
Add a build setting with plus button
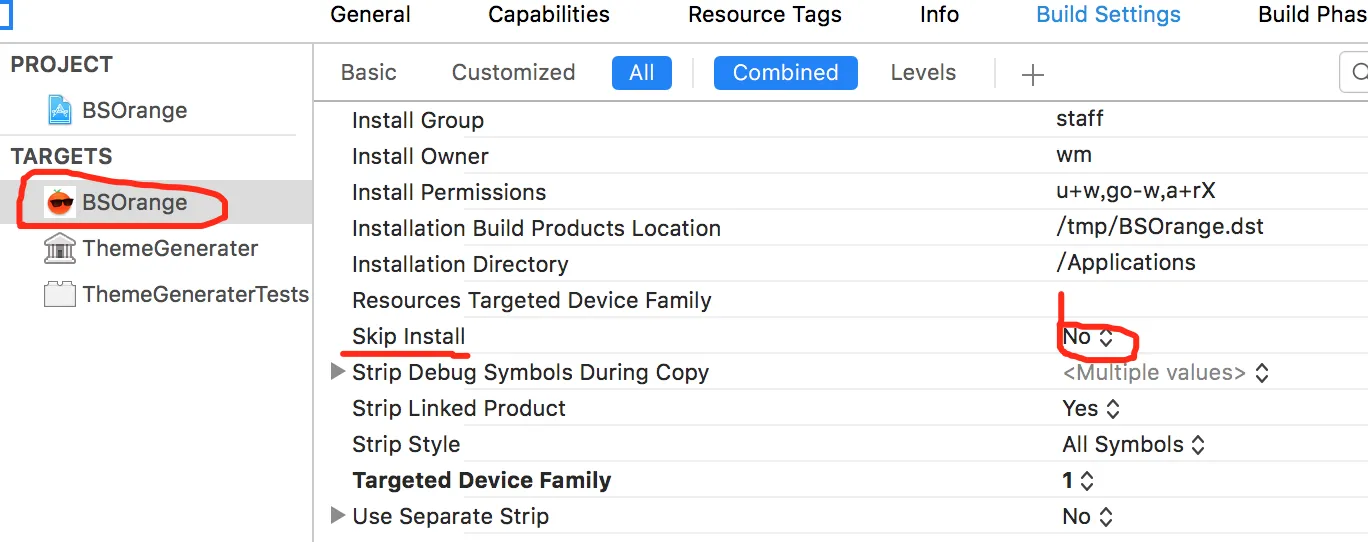click(1032, 74)
